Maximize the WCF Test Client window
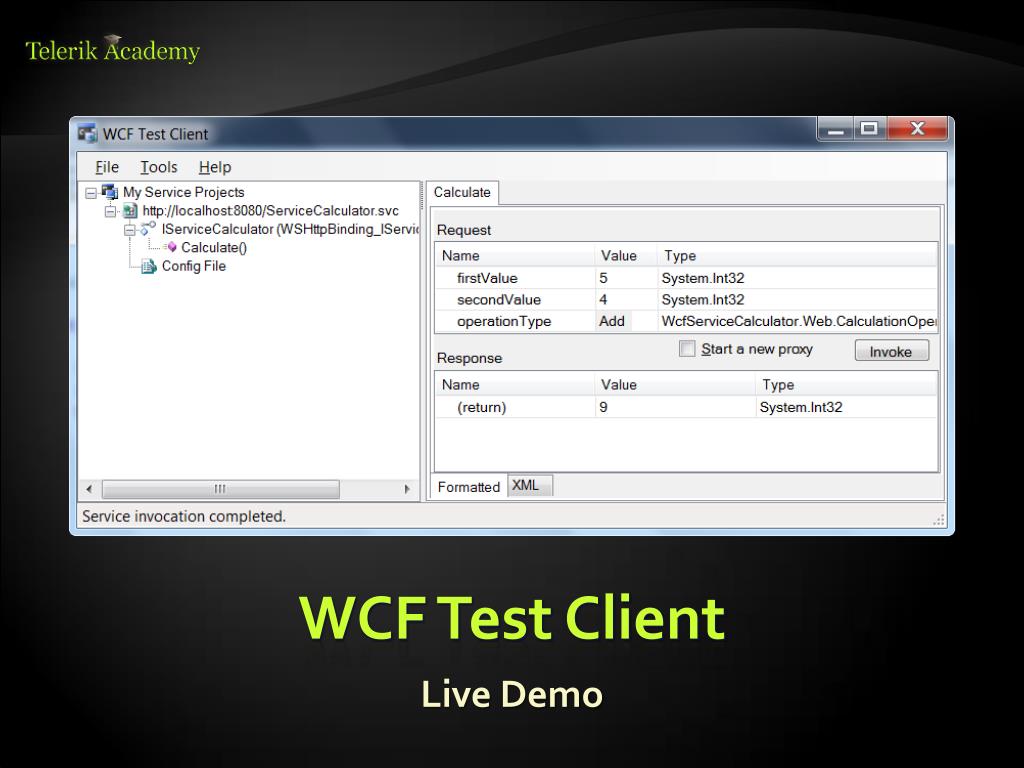The width and height of the screenshot is (1024, 768). [x=869, y=129]
